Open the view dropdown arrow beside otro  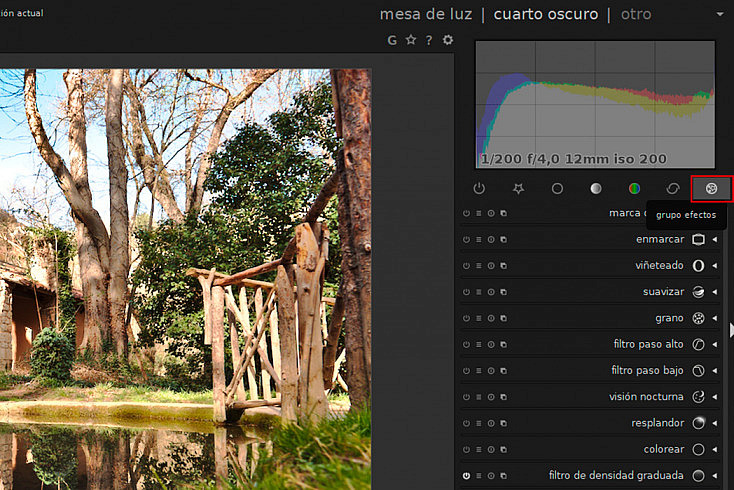720,14
